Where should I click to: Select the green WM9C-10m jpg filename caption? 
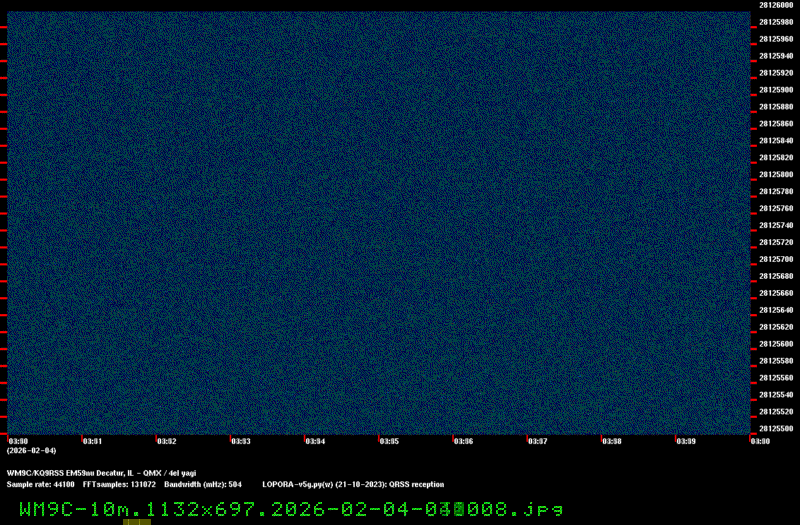click(x=291, y=509)
